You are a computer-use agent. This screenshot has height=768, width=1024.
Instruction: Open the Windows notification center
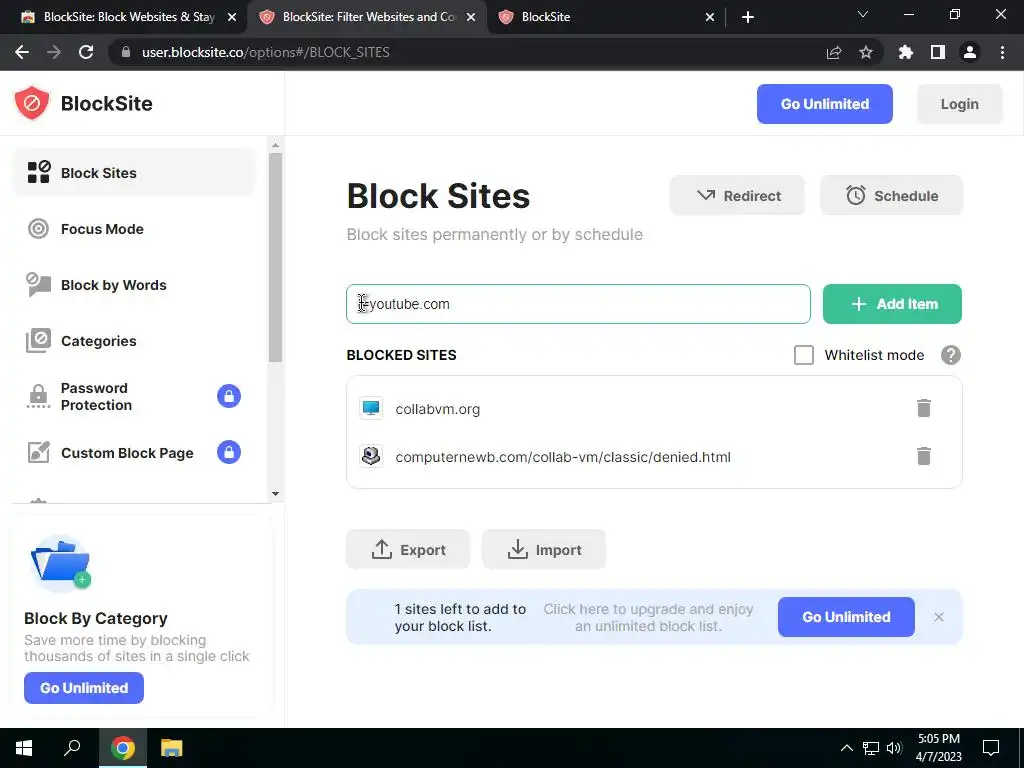click(x=991, y=748)
